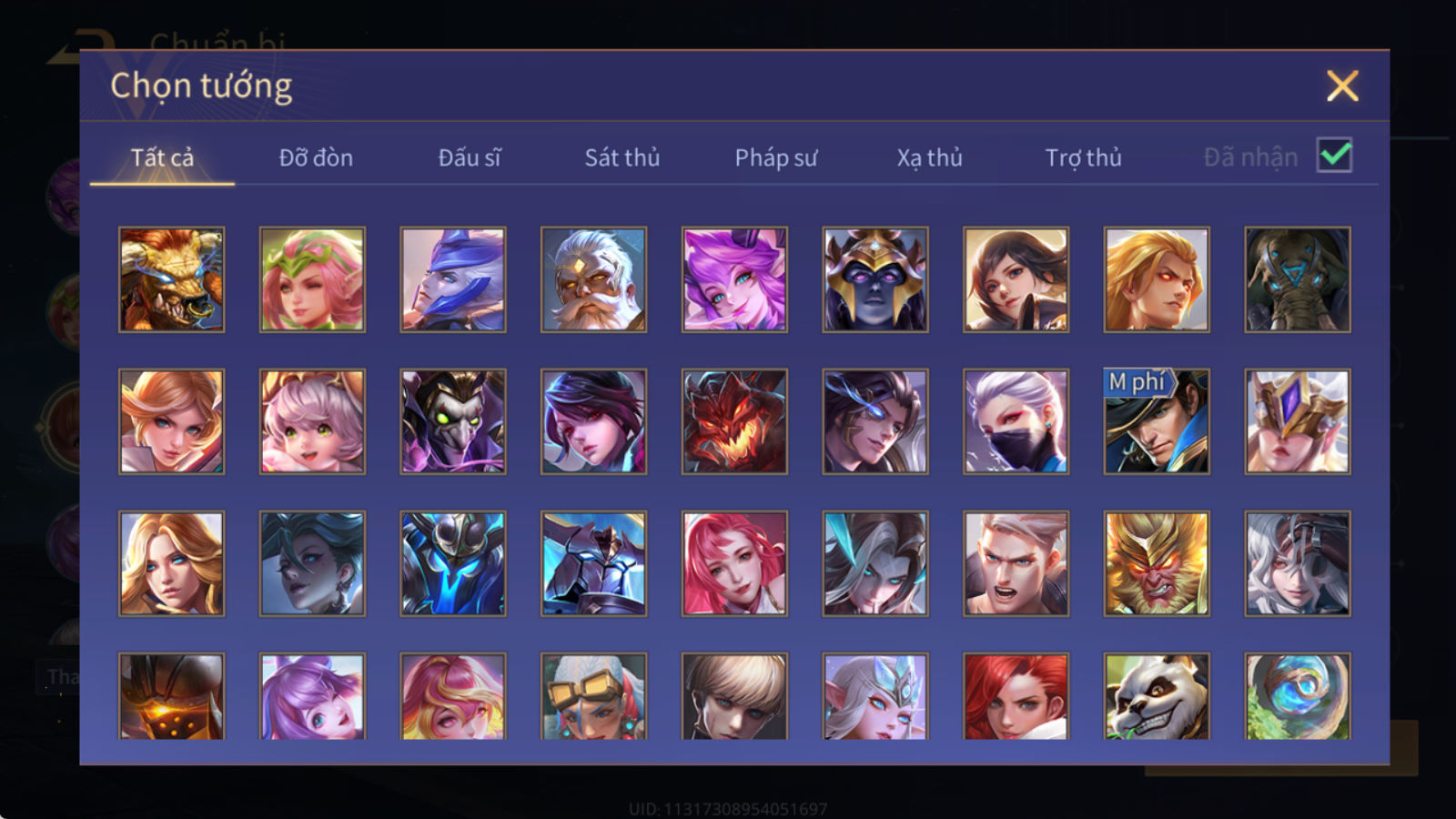Pick the pink-haired elf with leaf crown

(312, 279)
